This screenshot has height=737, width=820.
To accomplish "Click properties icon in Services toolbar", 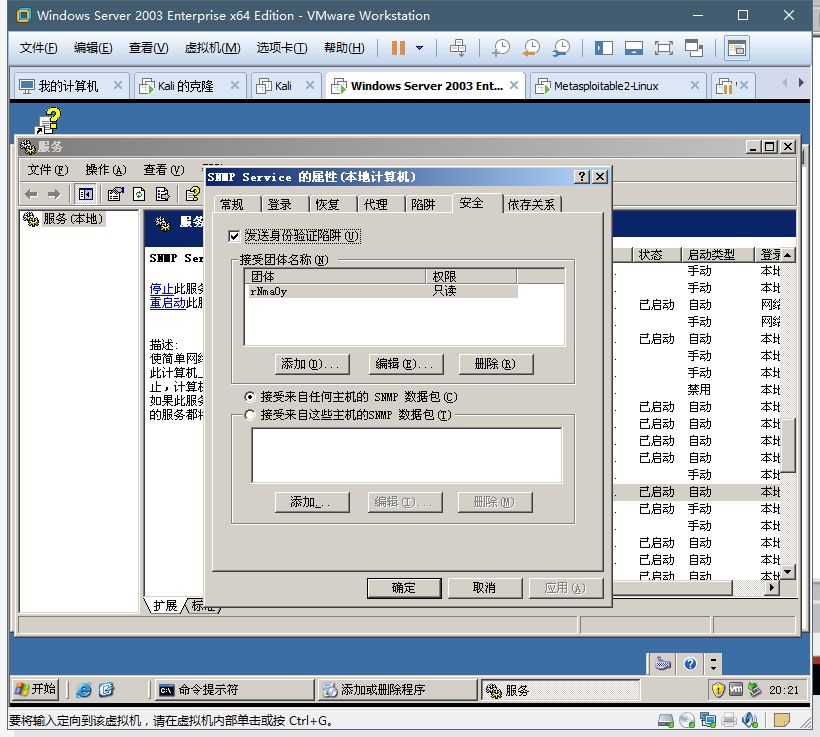I will pos(115,195).
